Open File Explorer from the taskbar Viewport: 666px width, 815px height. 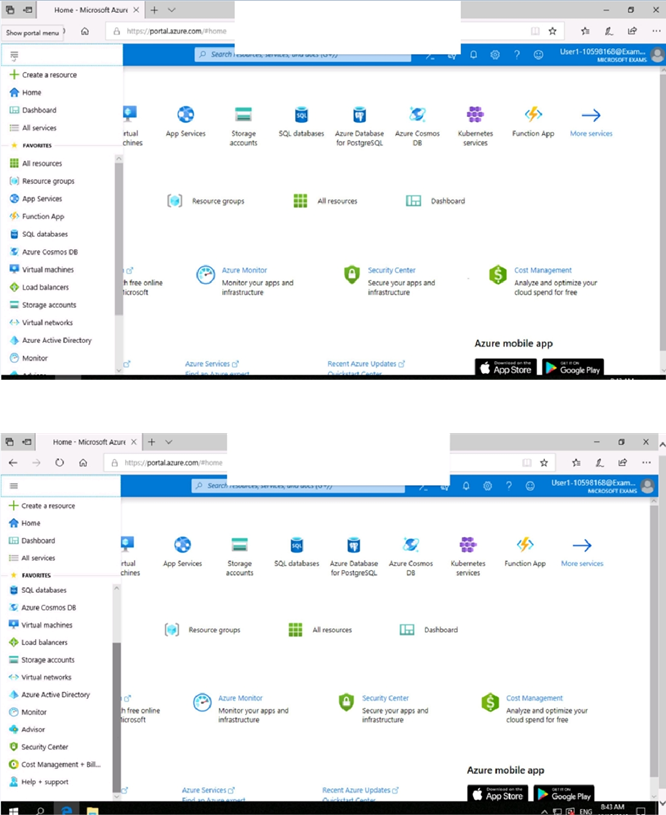pyautogui.click(x=93, y=810)
